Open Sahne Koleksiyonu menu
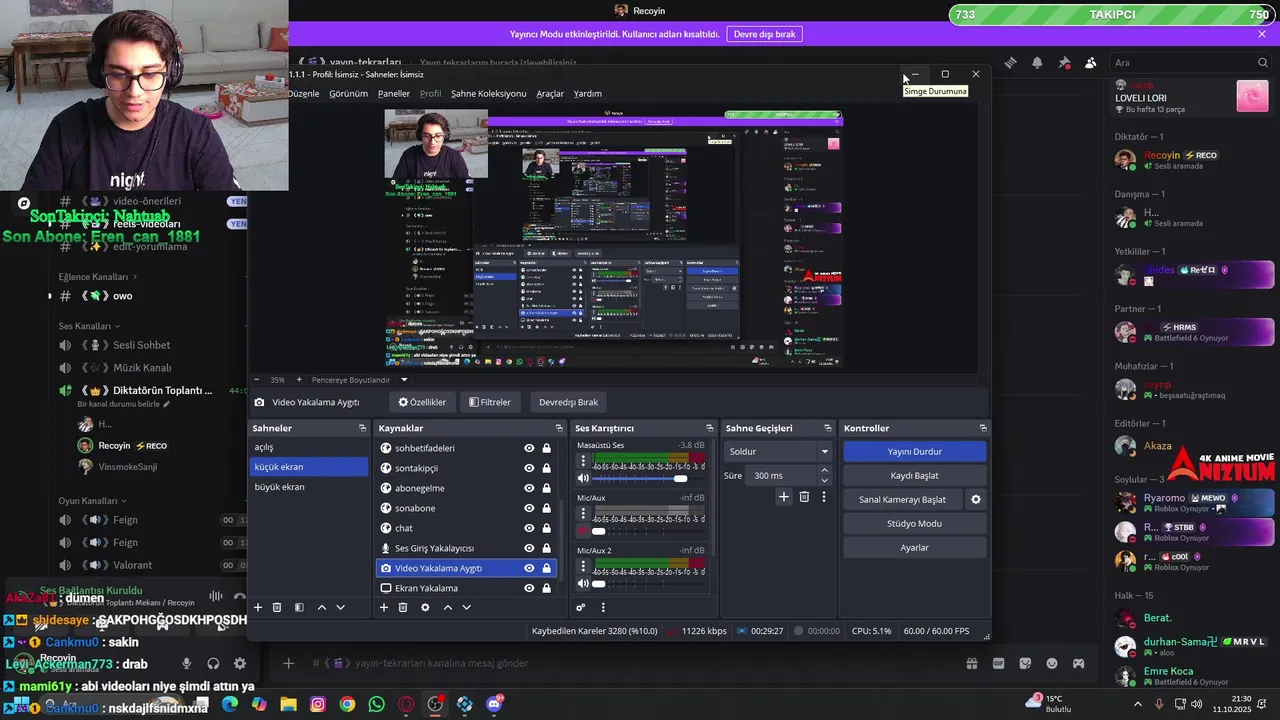Image resolution: width=1280 pixels, height=720 pixels. click(488, 93)
